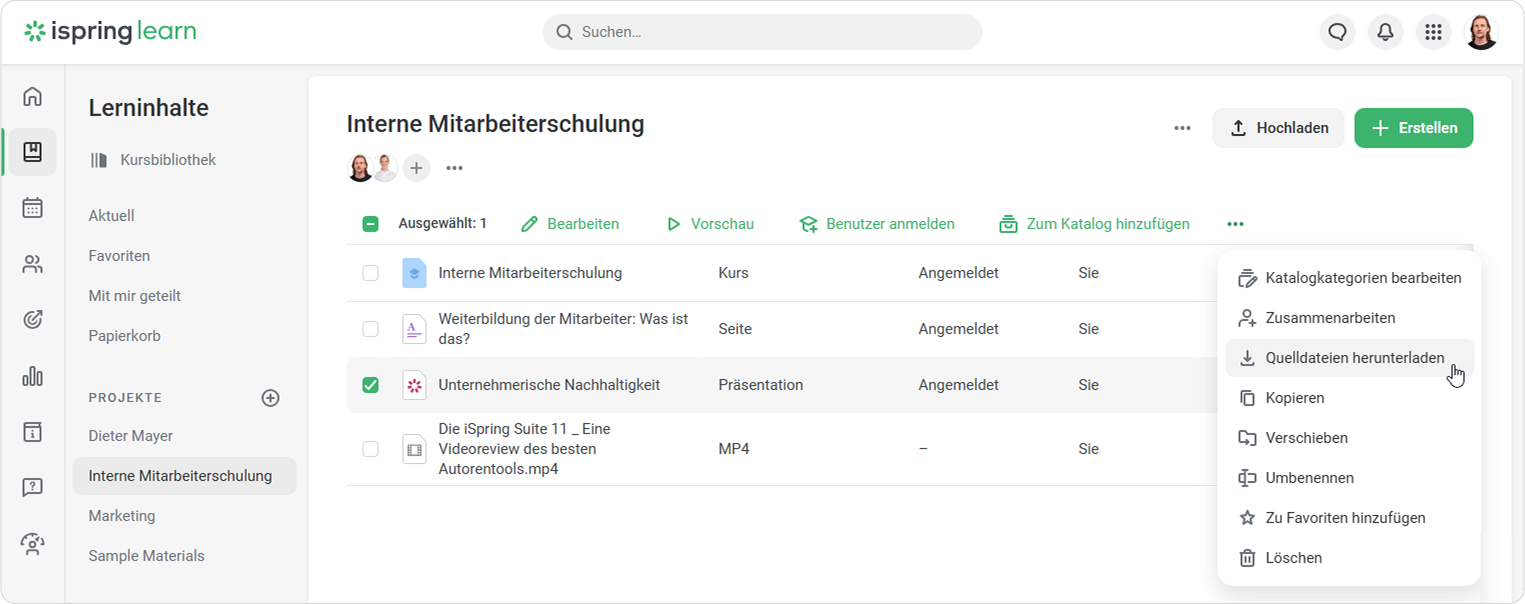The height and width of the screenshot is (604, 1525).
Task: Open the three-dots menu next to Hochladen
Action: (1182, 128)
